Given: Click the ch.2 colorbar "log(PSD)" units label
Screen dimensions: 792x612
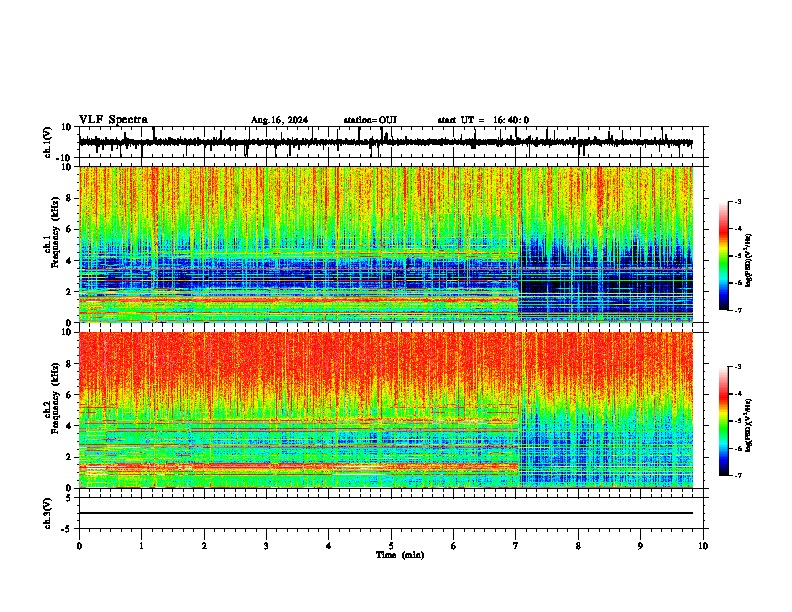Looking at the screenshot, I should pyautogui.click(x=748, y=426).
